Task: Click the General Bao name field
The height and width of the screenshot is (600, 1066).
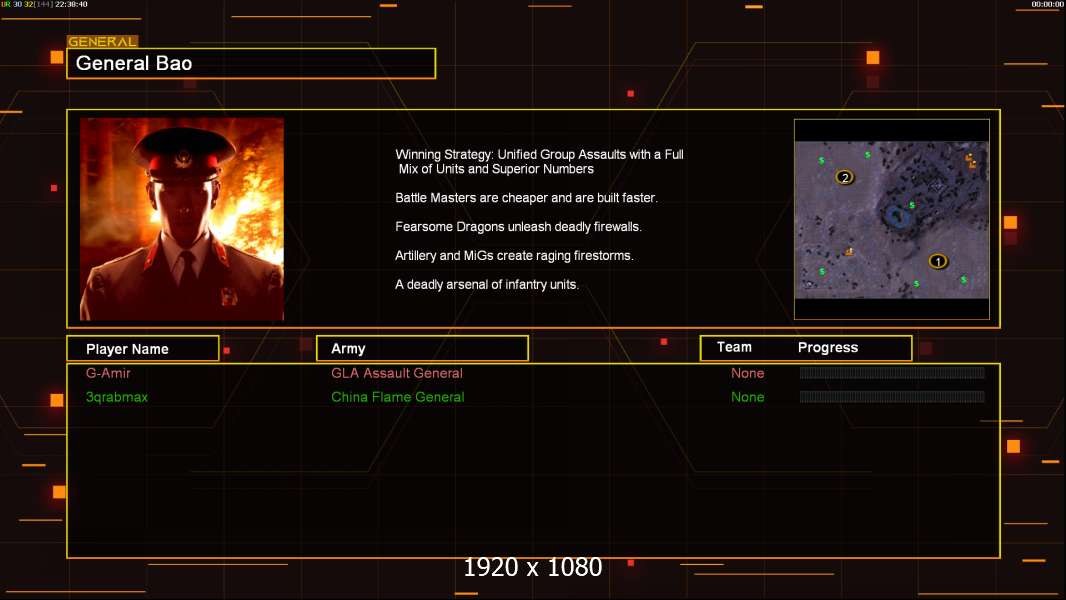Action: [251, 63]
